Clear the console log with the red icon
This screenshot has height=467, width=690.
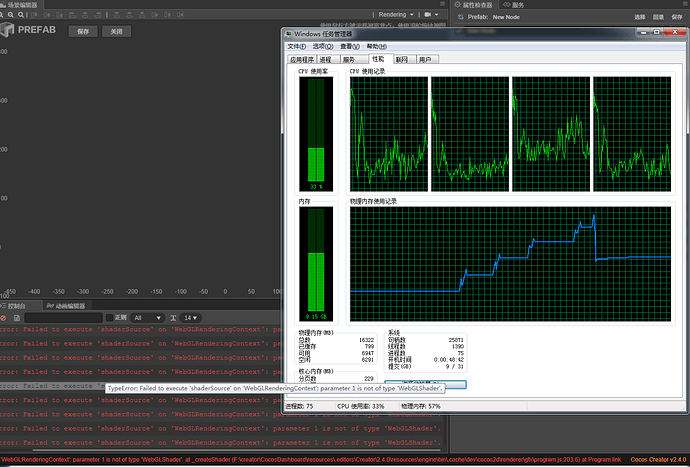tap(3, 318)
